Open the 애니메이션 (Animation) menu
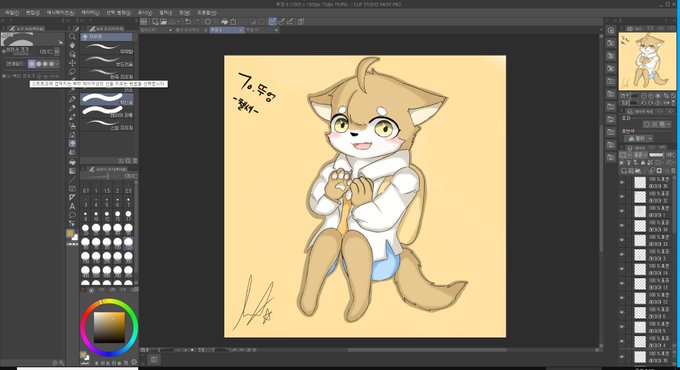 pyautogui.click(x=60, y=13)
